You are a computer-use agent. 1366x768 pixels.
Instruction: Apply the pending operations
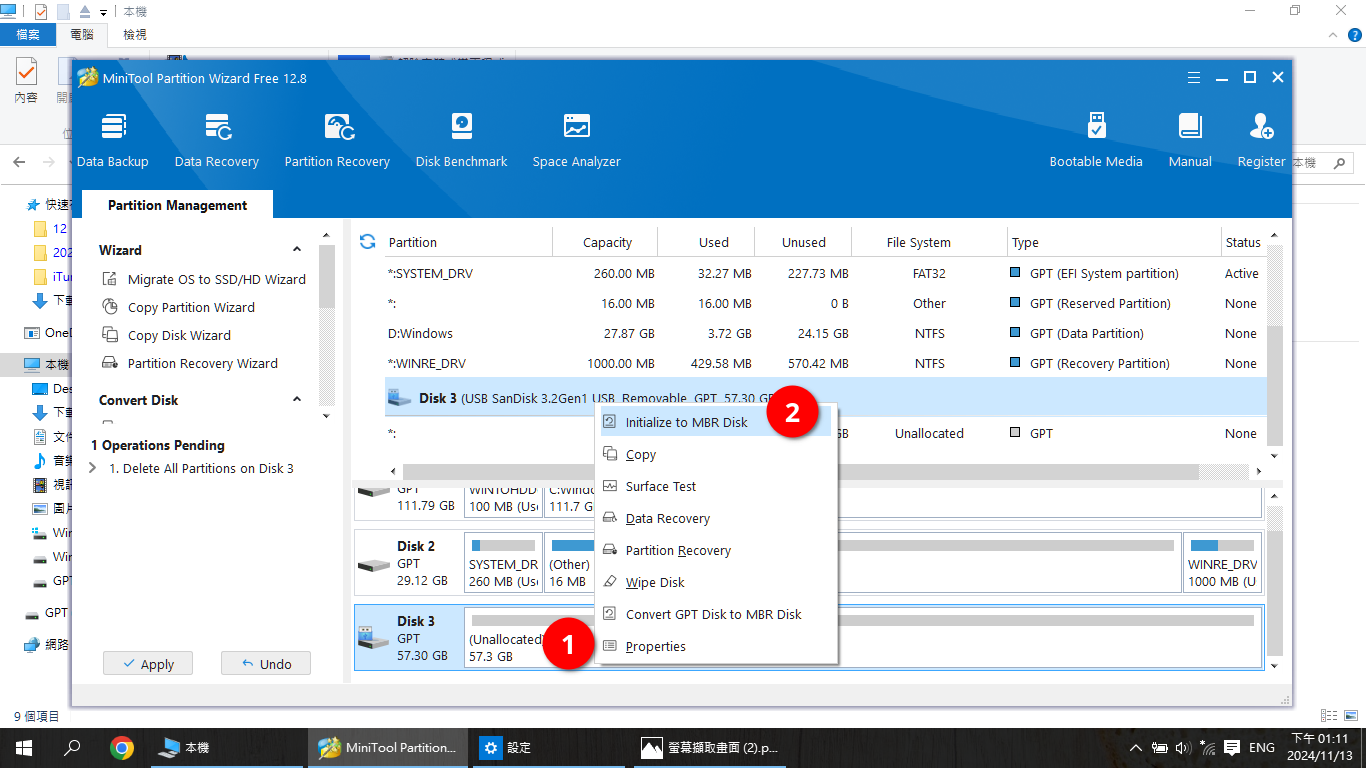click(x=147, y=664)
